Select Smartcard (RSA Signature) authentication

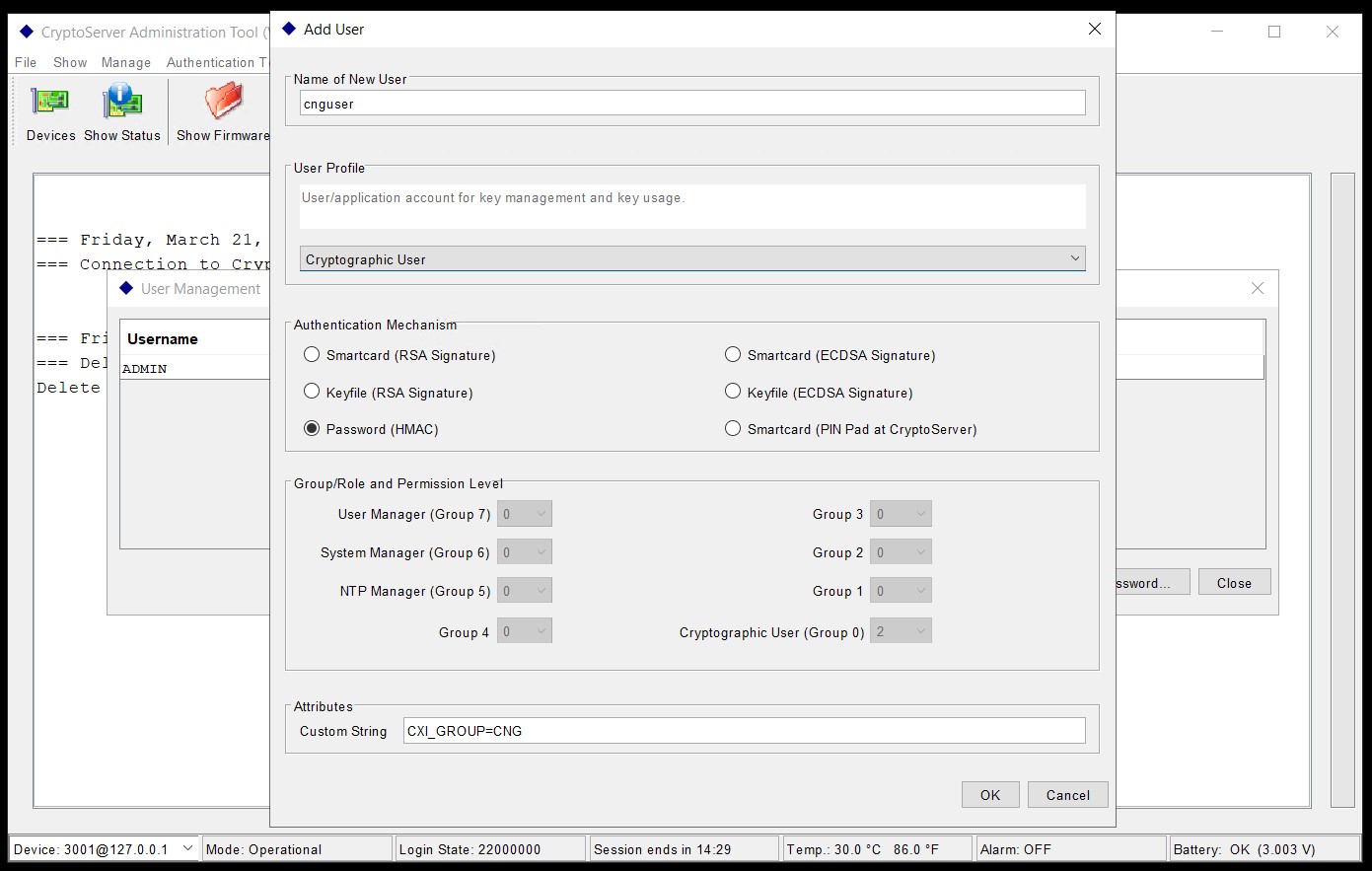tap(312, 355)
